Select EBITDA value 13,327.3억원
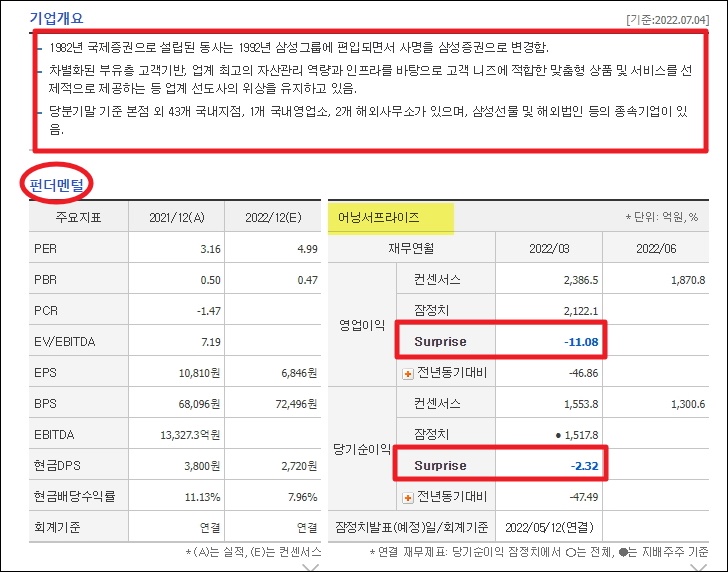The height and width of the screenshot is (572, 728). click(x=190, y=435)
